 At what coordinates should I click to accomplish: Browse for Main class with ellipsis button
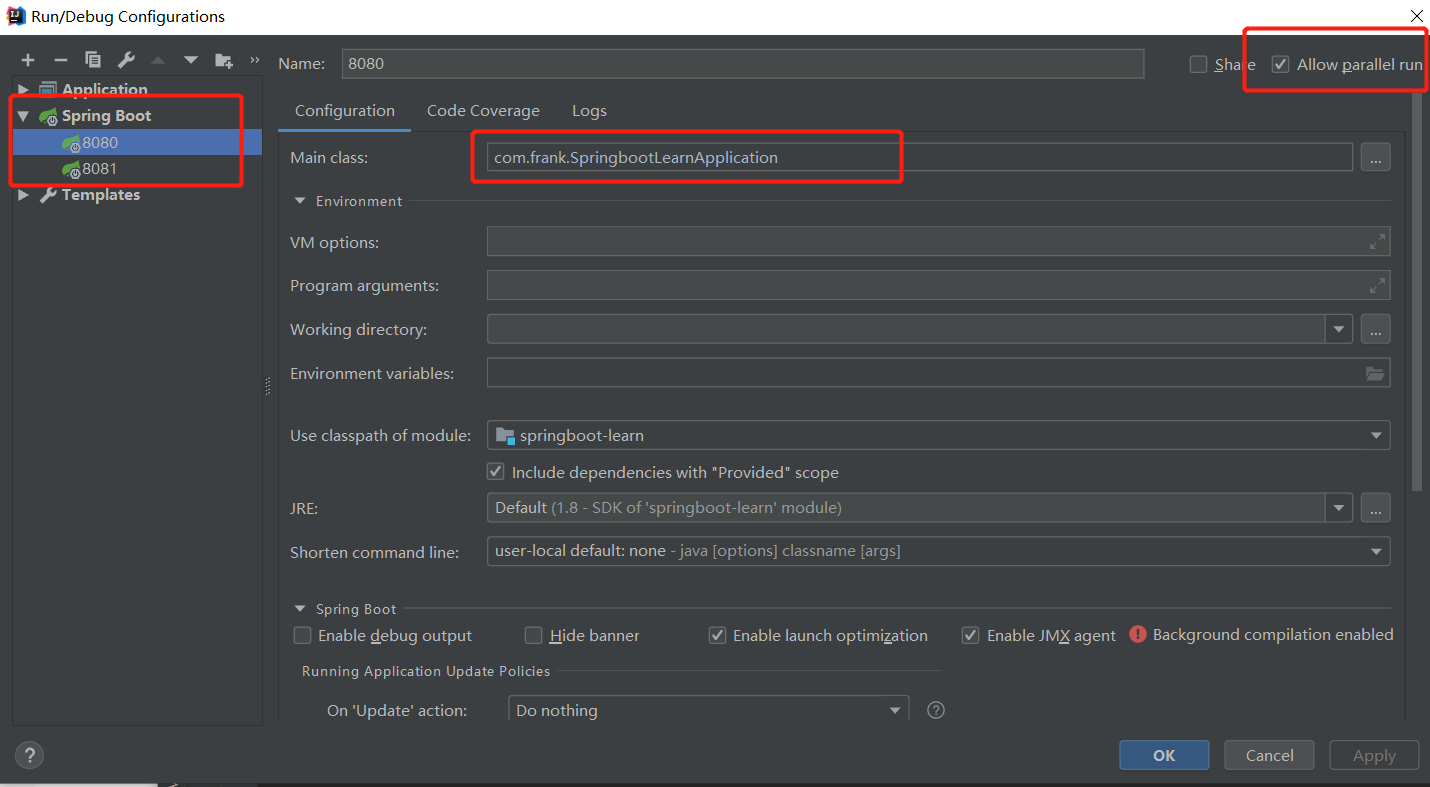tap(1375, 157)
